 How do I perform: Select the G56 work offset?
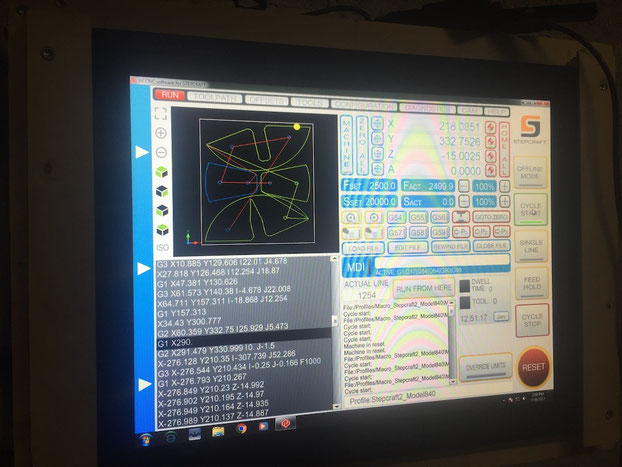click(440, 217)
